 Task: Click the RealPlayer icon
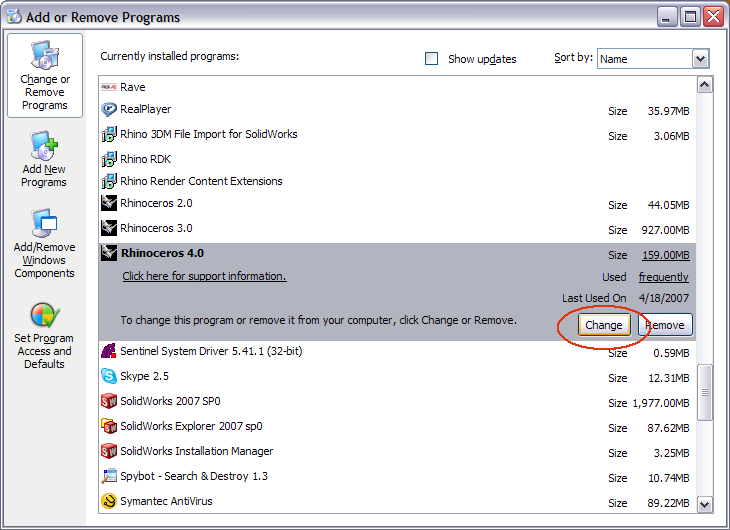tap(108, 109)
